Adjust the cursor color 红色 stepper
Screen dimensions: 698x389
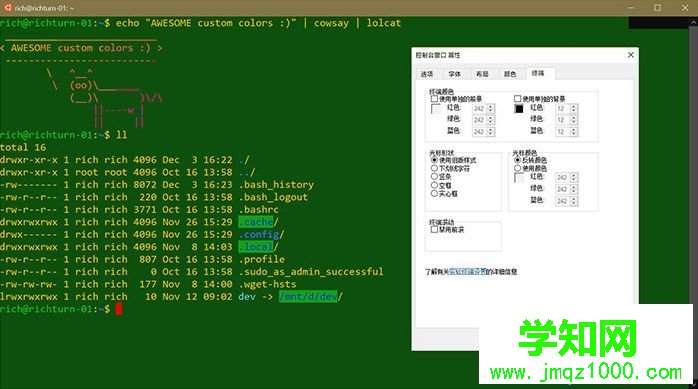[573, 178]
